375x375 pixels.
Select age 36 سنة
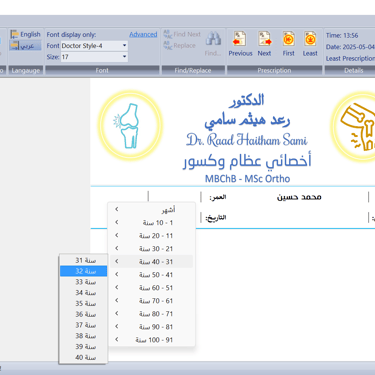(83, 314)
